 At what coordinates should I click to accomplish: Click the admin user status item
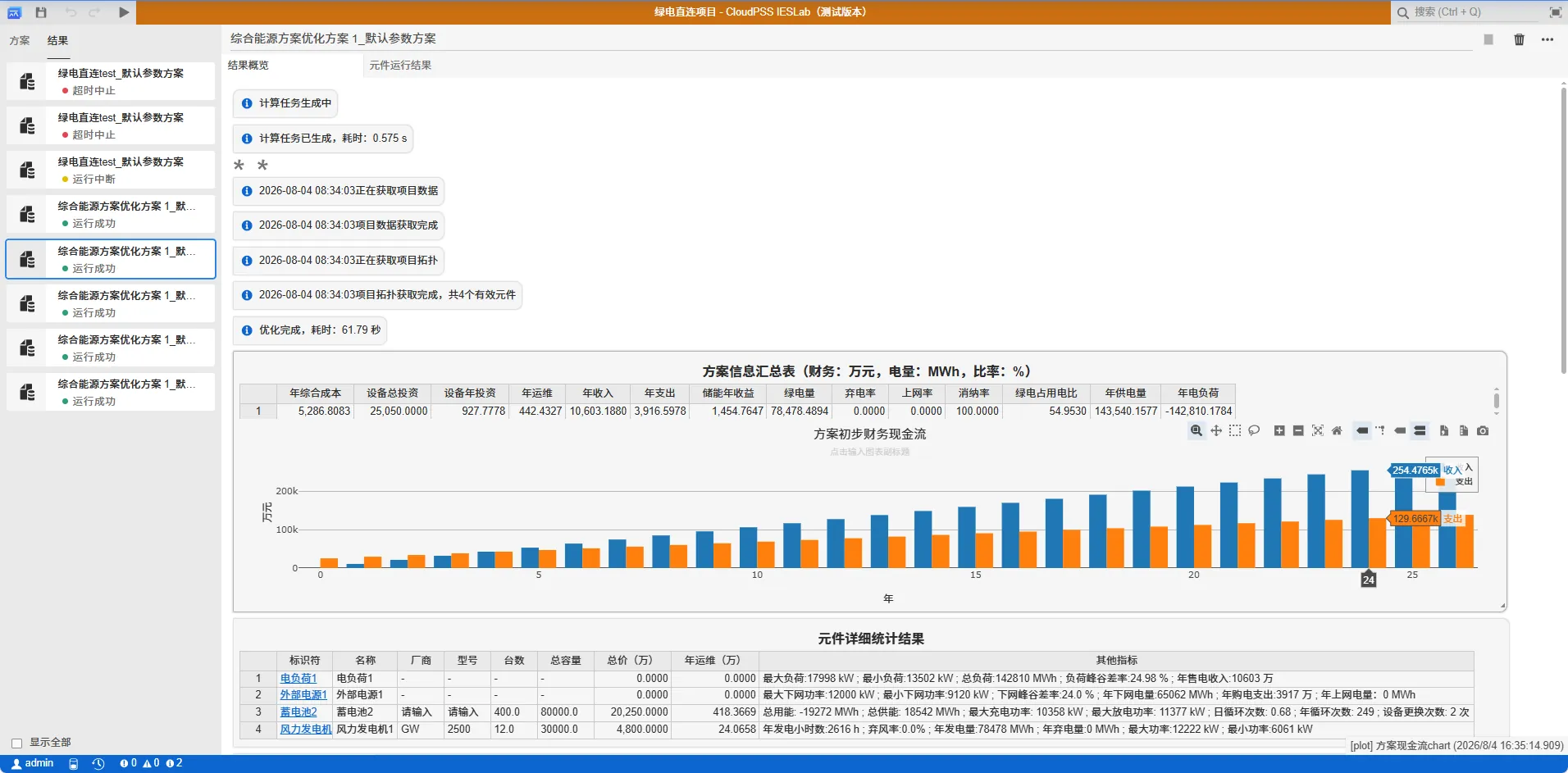pyautogui.click(x=33, y=763)
